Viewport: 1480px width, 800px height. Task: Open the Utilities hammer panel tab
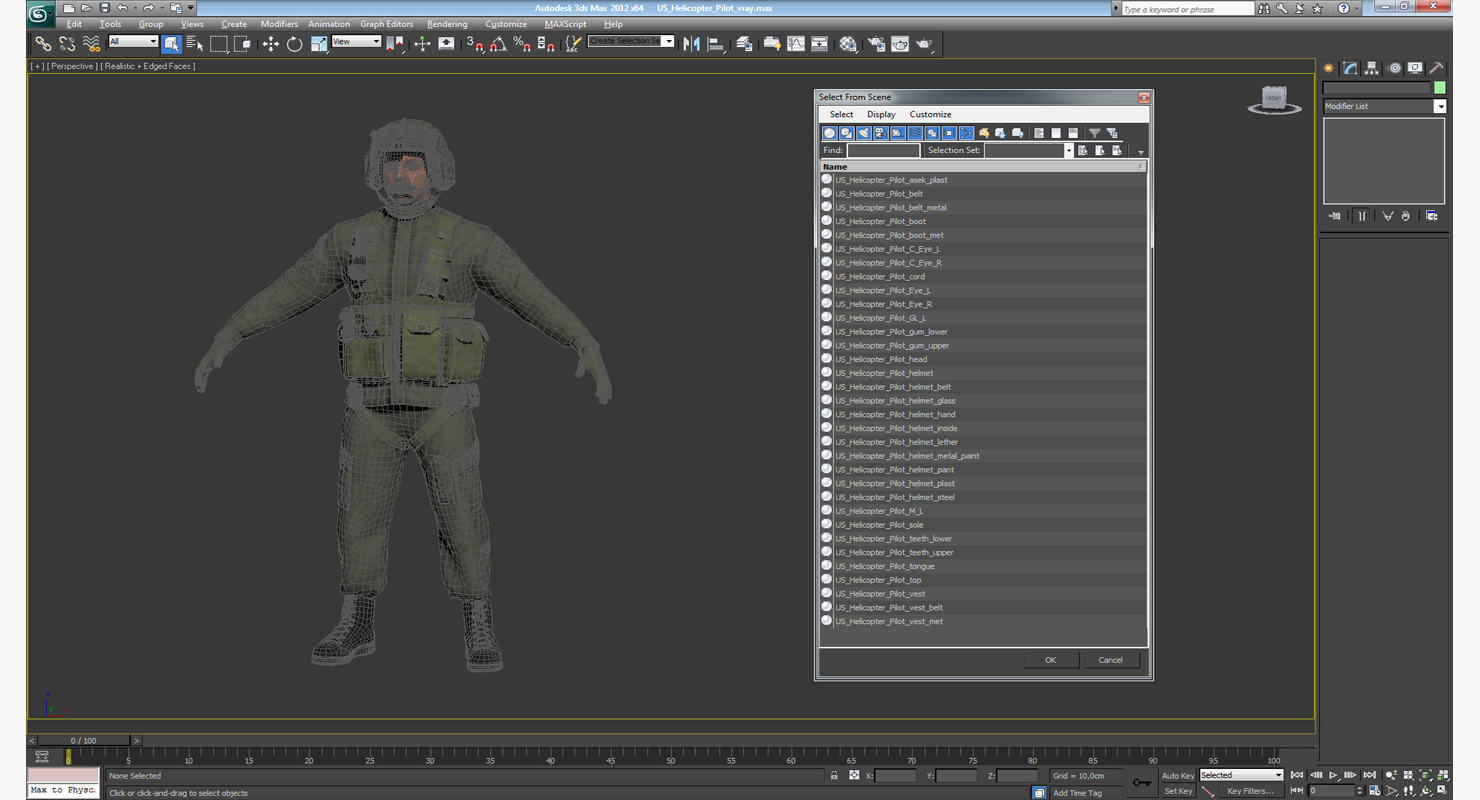[1436, 68]
